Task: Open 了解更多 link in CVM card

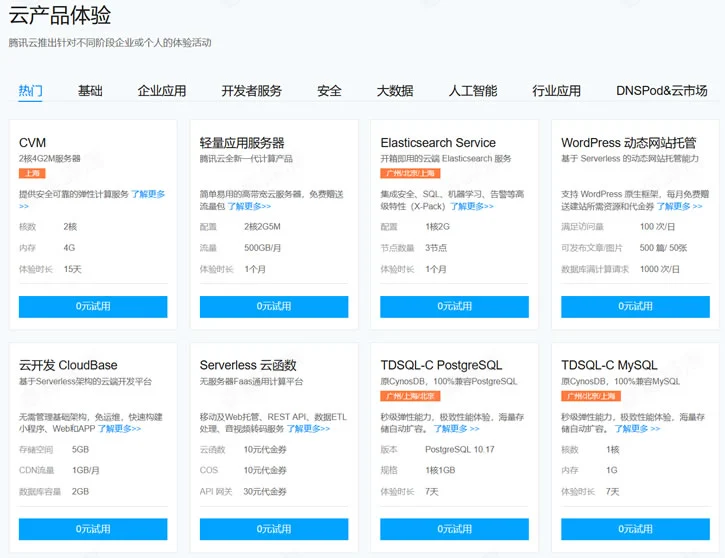Action: (148, 194)
